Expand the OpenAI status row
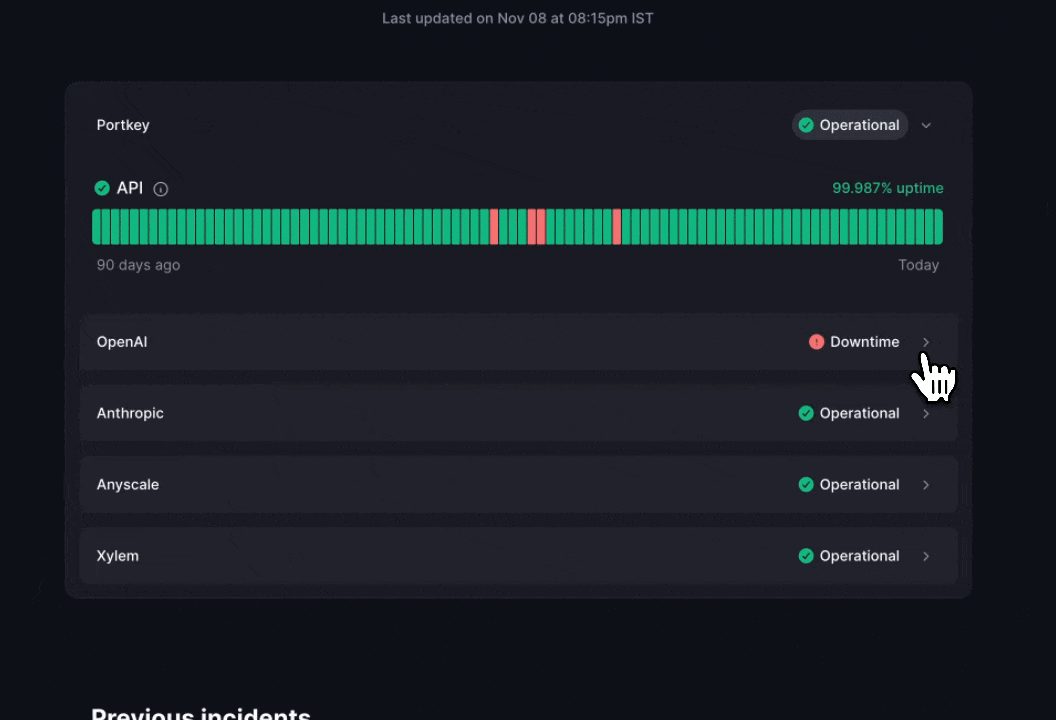 click(926, 342)
